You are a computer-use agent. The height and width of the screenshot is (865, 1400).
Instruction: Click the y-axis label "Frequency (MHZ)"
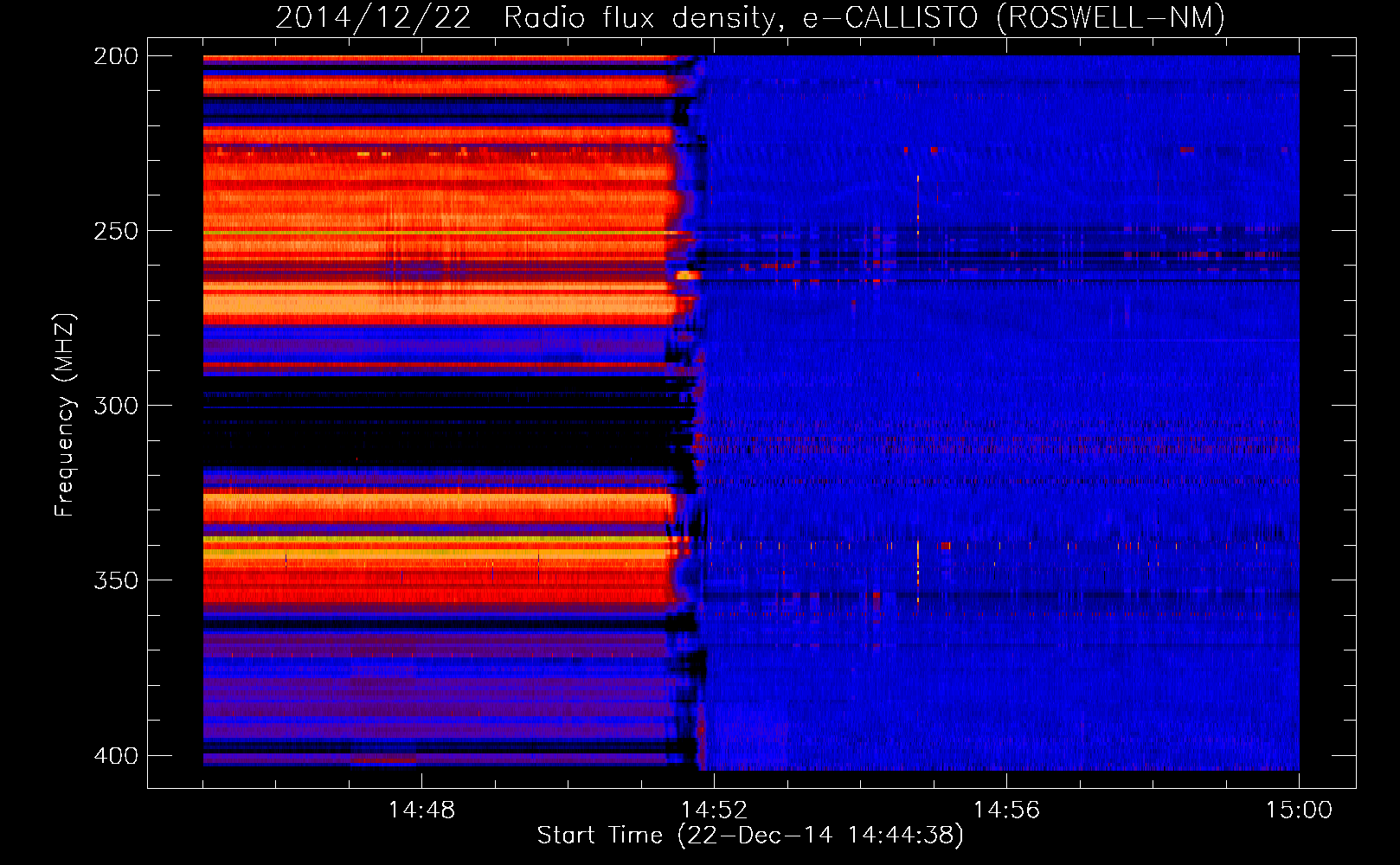coord(65,415)
